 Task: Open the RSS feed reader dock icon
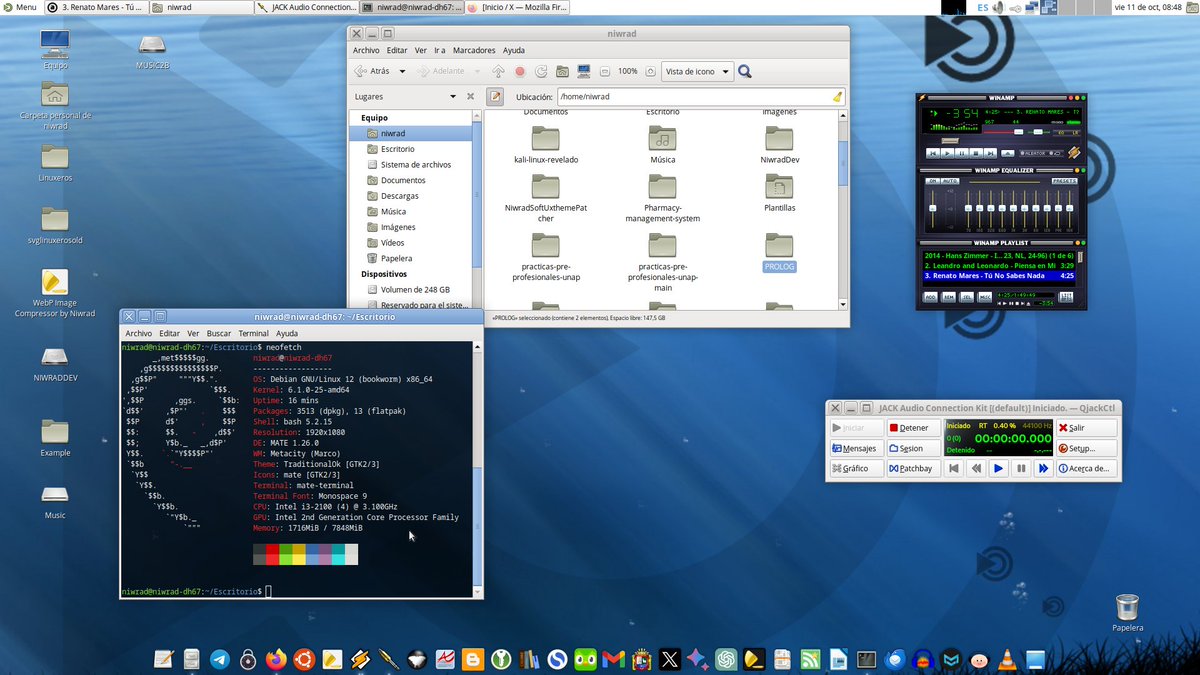click(809, 659)
